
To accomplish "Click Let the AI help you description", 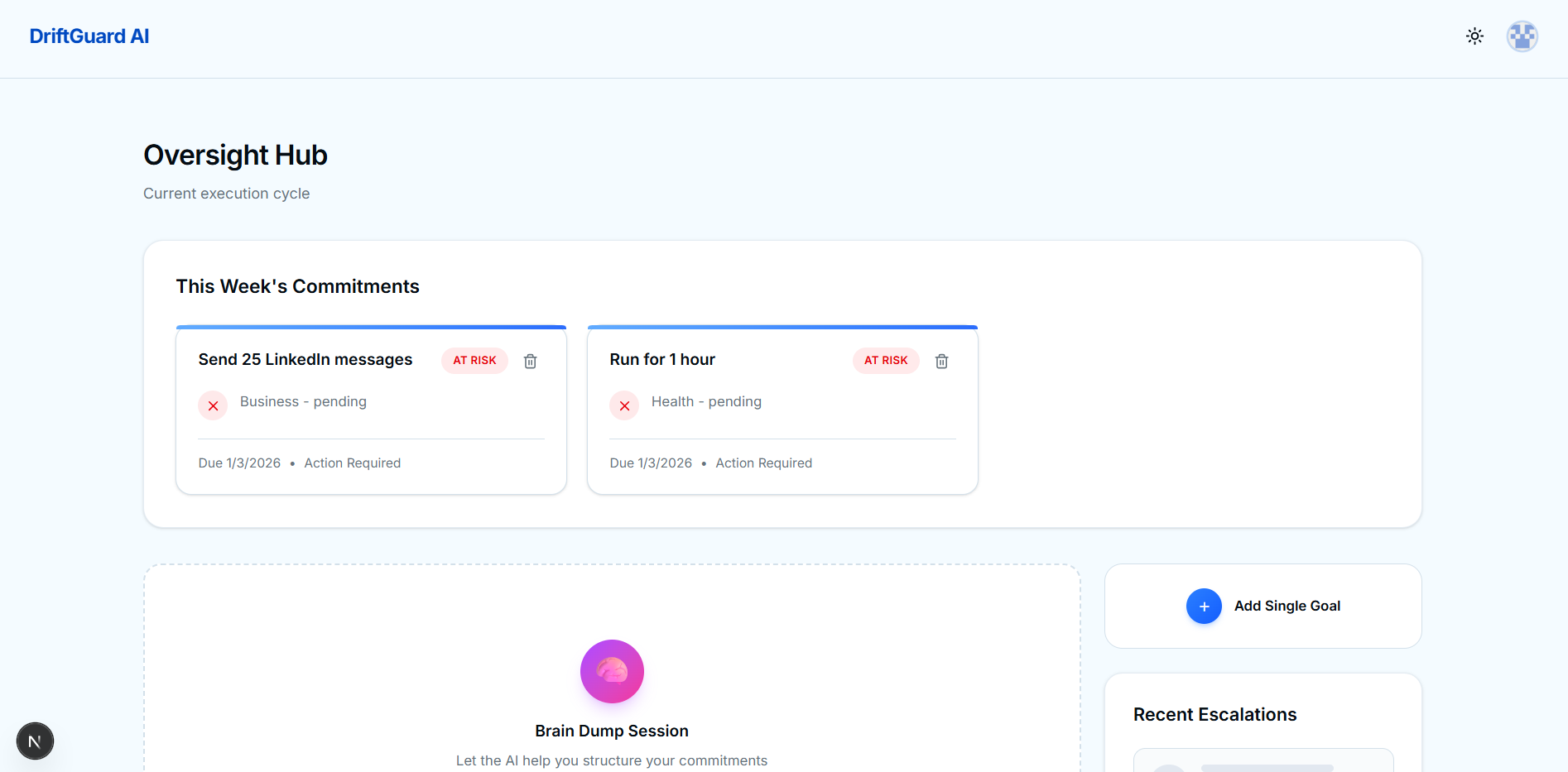I will [x=612, y=760].
